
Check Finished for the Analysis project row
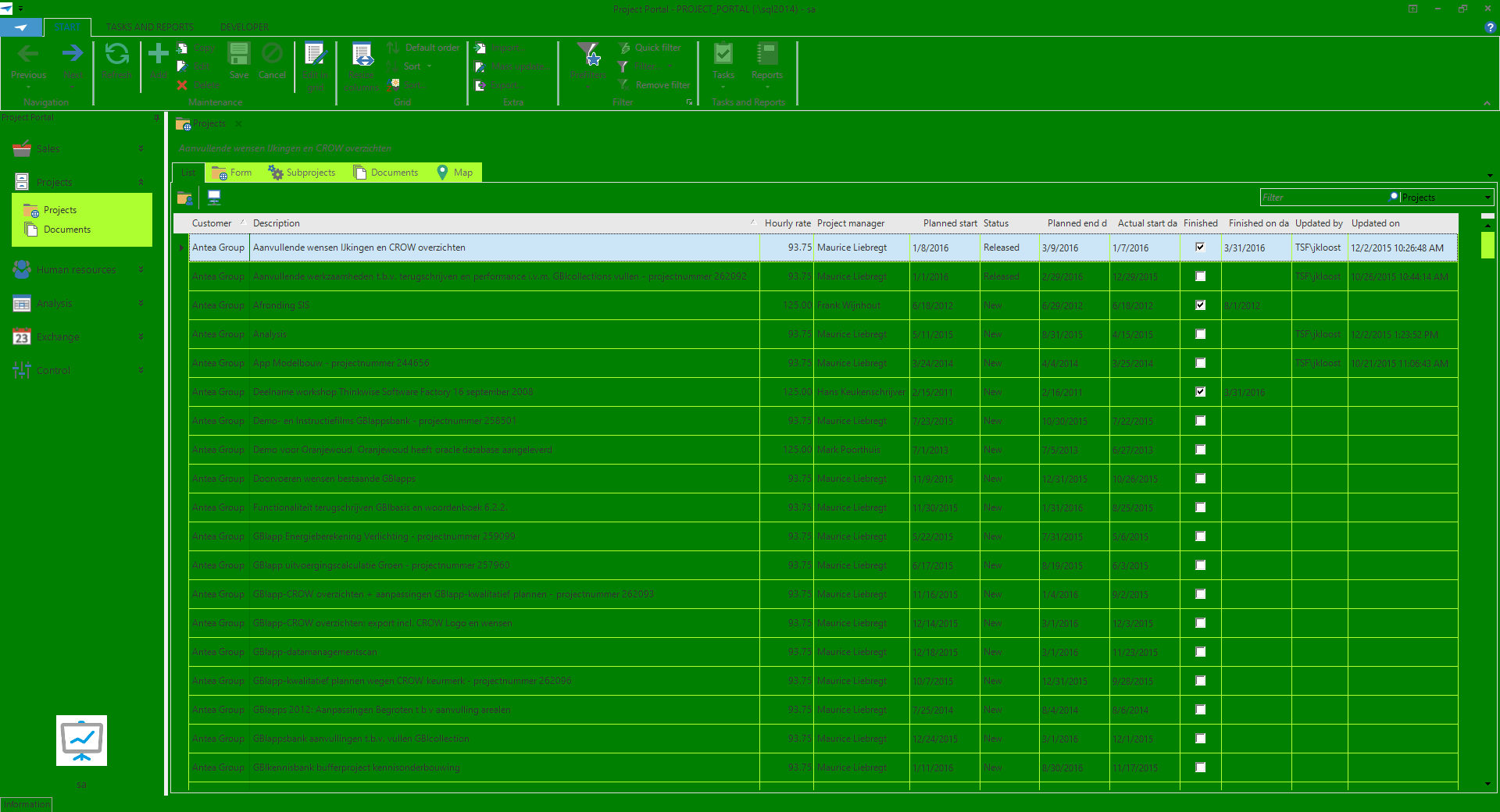1201,334
